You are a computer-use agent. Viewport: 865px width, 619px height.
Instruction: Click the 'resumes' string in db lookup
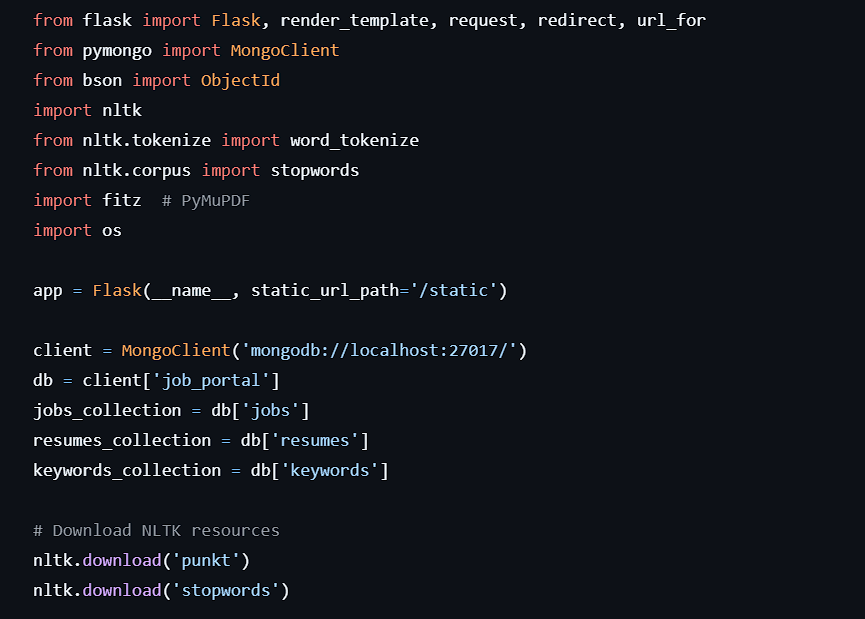[315, 440]
